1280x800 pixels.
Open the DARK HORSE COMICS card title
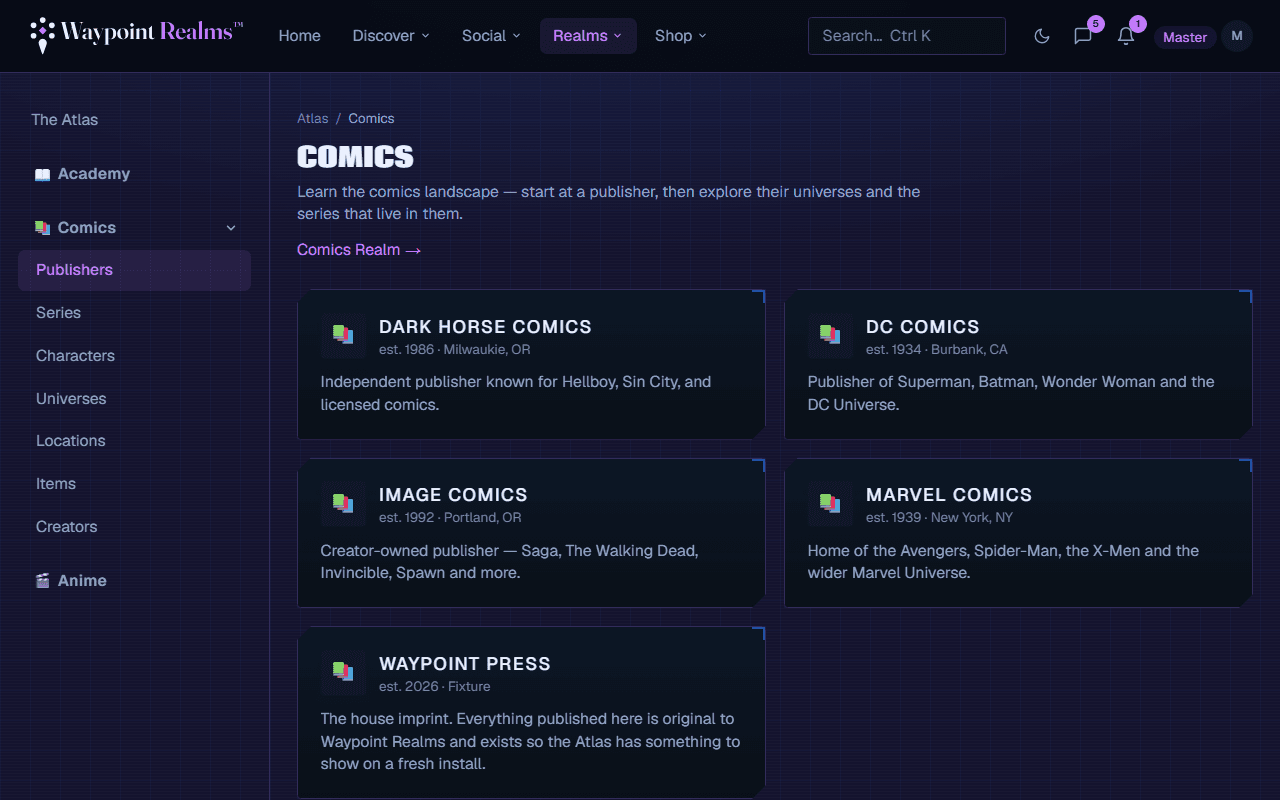pos(485,327)
